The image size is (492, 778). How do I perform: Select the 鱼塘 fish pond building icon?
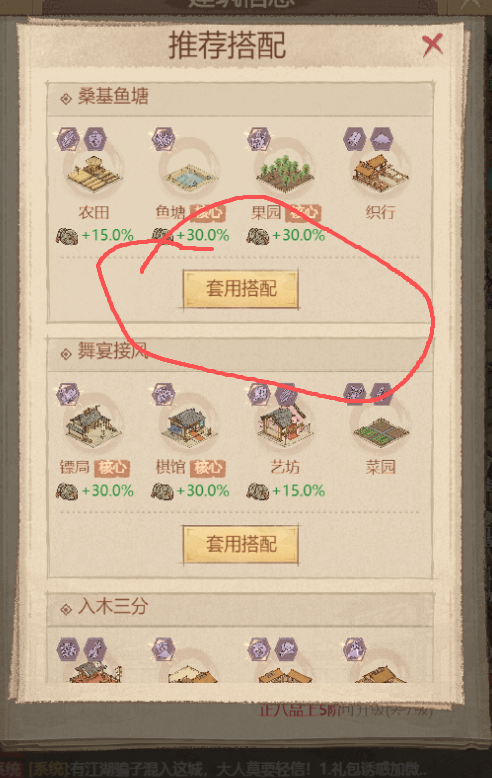pos(189,175)
